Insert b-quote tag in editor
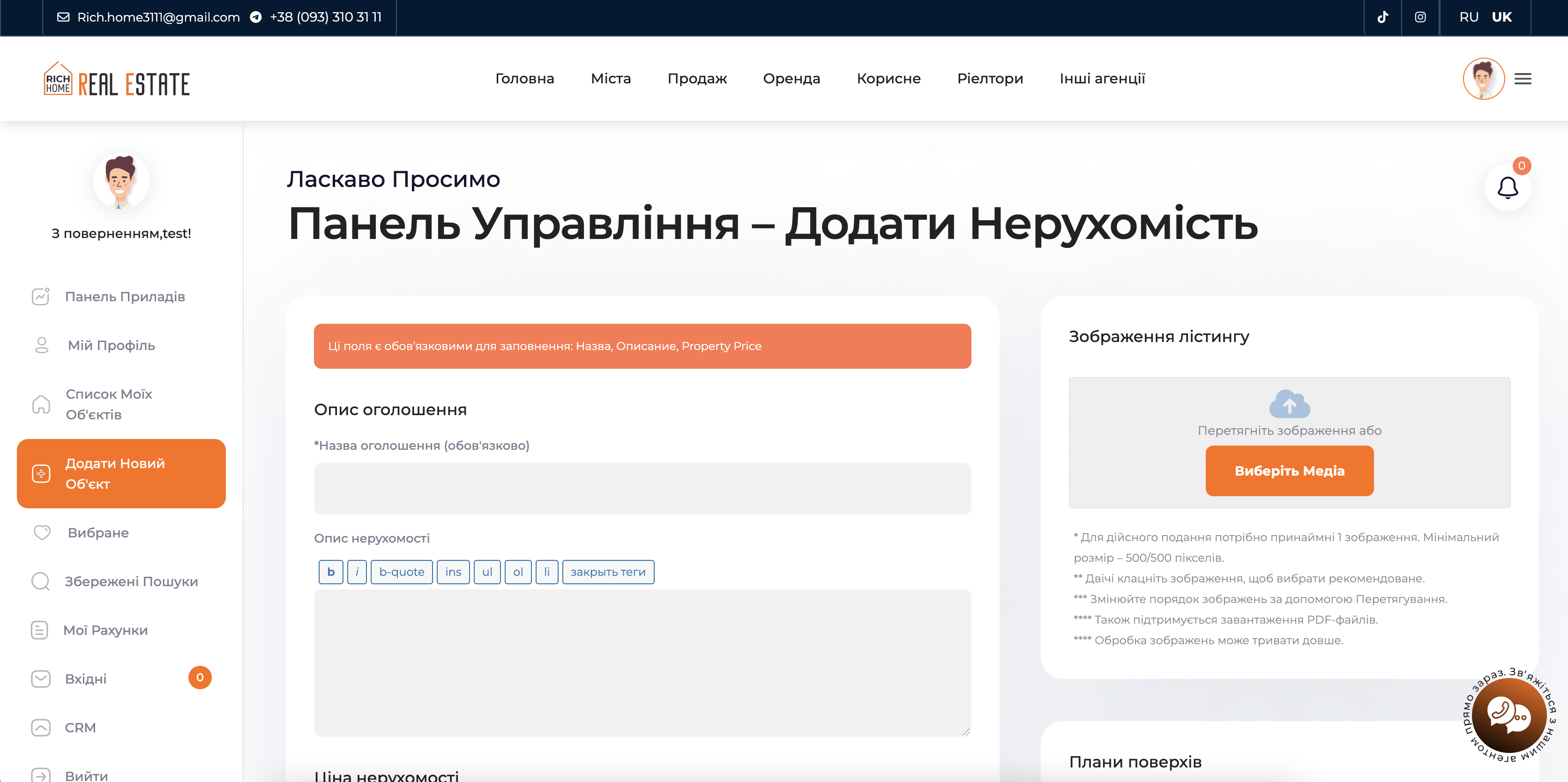The width and height of the screenshot is (1568, 782). point(401,572)
